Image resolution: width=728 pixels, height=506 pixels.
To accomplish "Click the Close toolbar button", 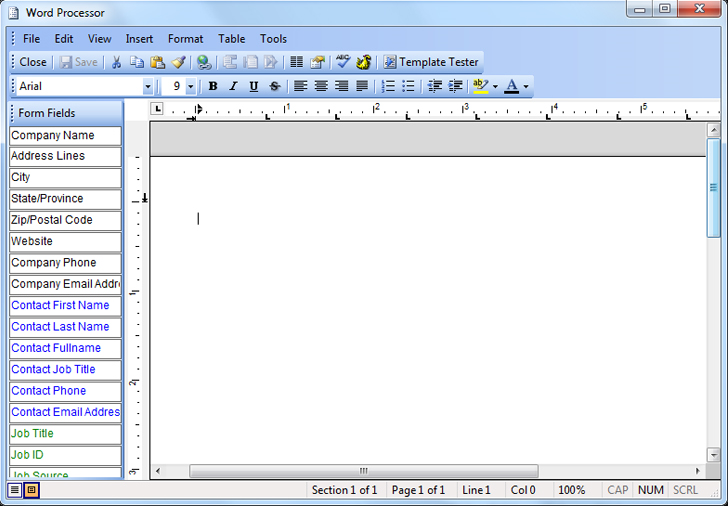I will (32, 62).
